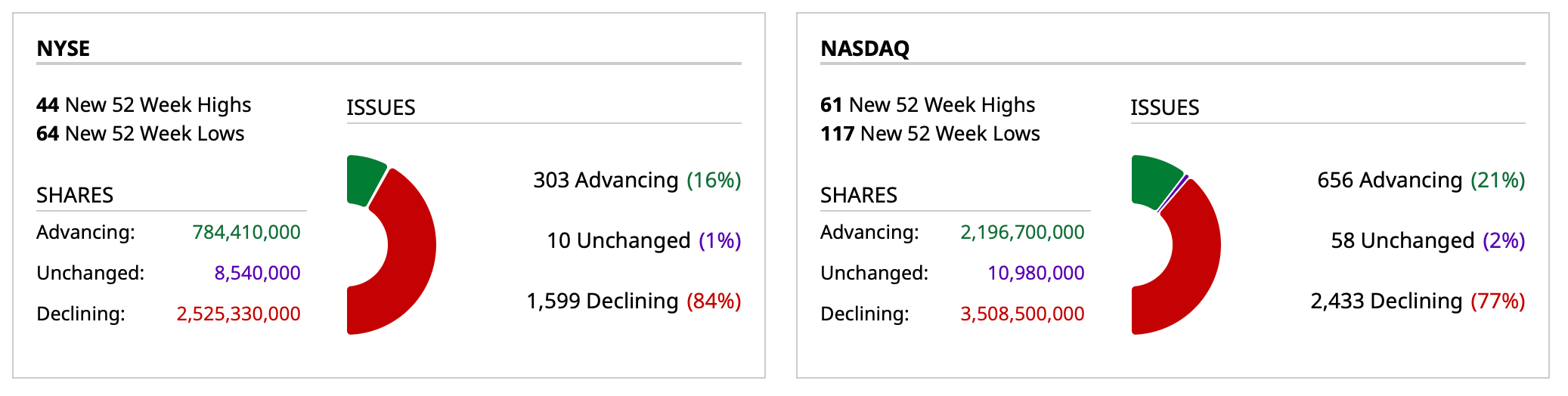The image size is (1568, 396).
Task: Click NASDAQ 2,433 Declining (77%) label
Action: pos(1418,301)
